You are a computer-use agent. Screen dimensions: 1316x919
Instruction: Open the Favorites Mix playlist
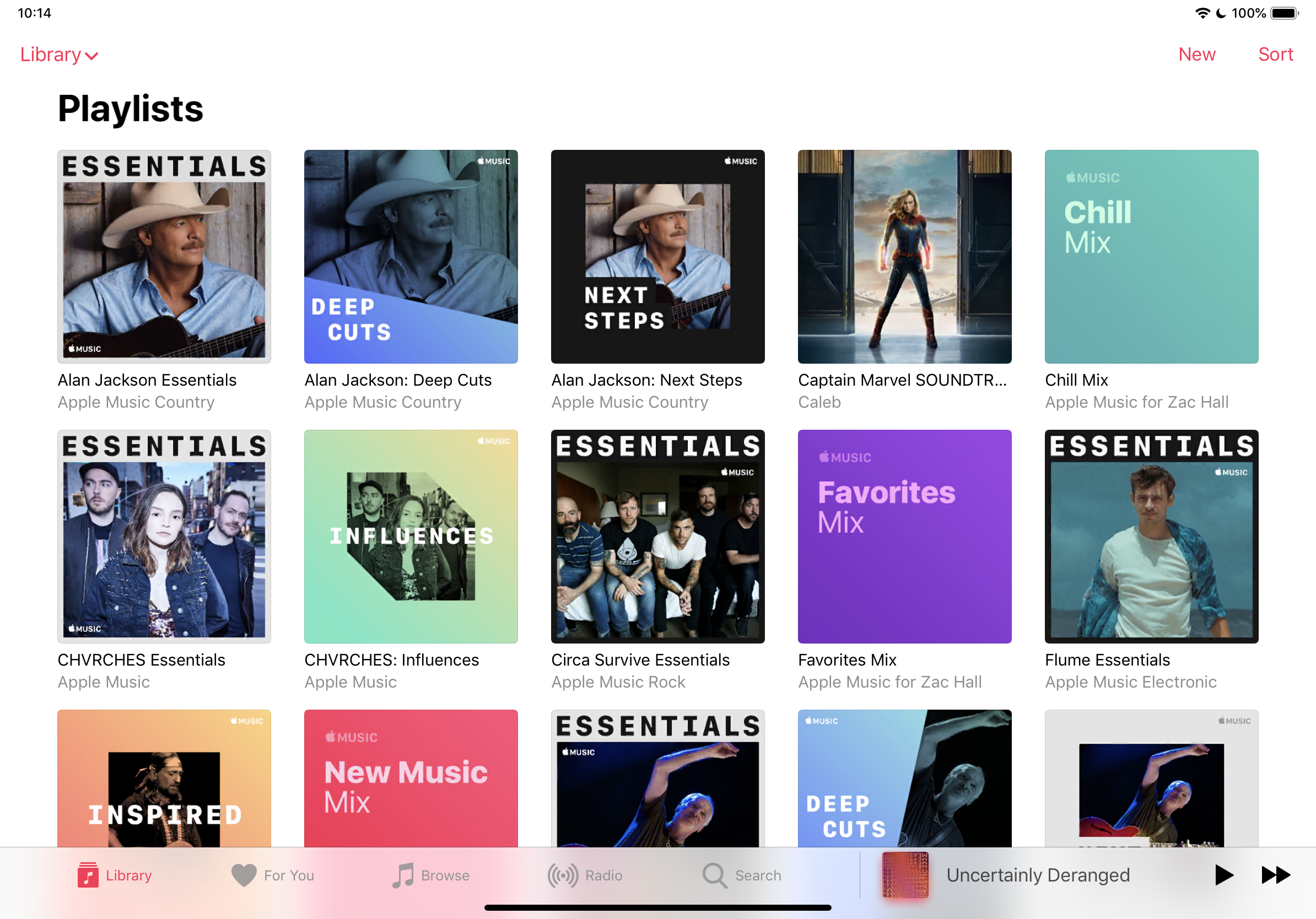904,536
